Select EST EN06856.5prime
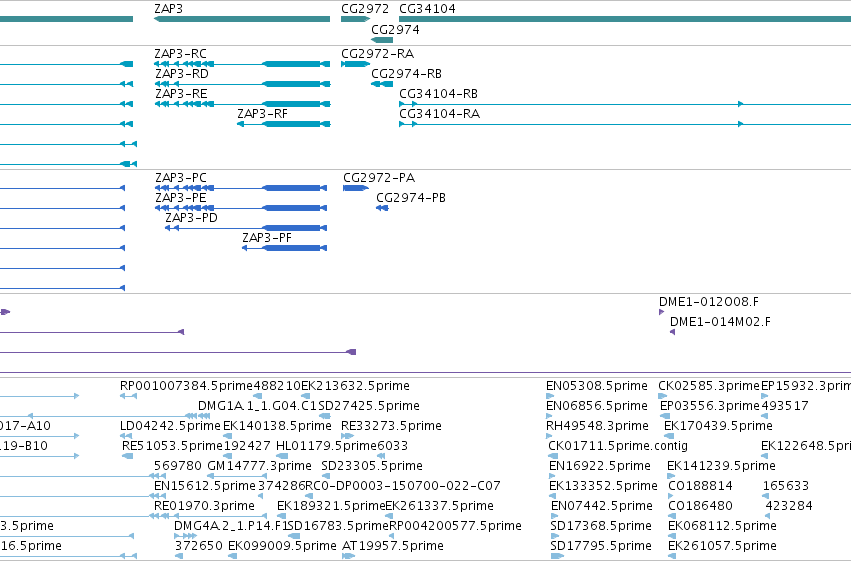This screenshot has height=561, width=851. pyautogui.click(x=597, y=406)
